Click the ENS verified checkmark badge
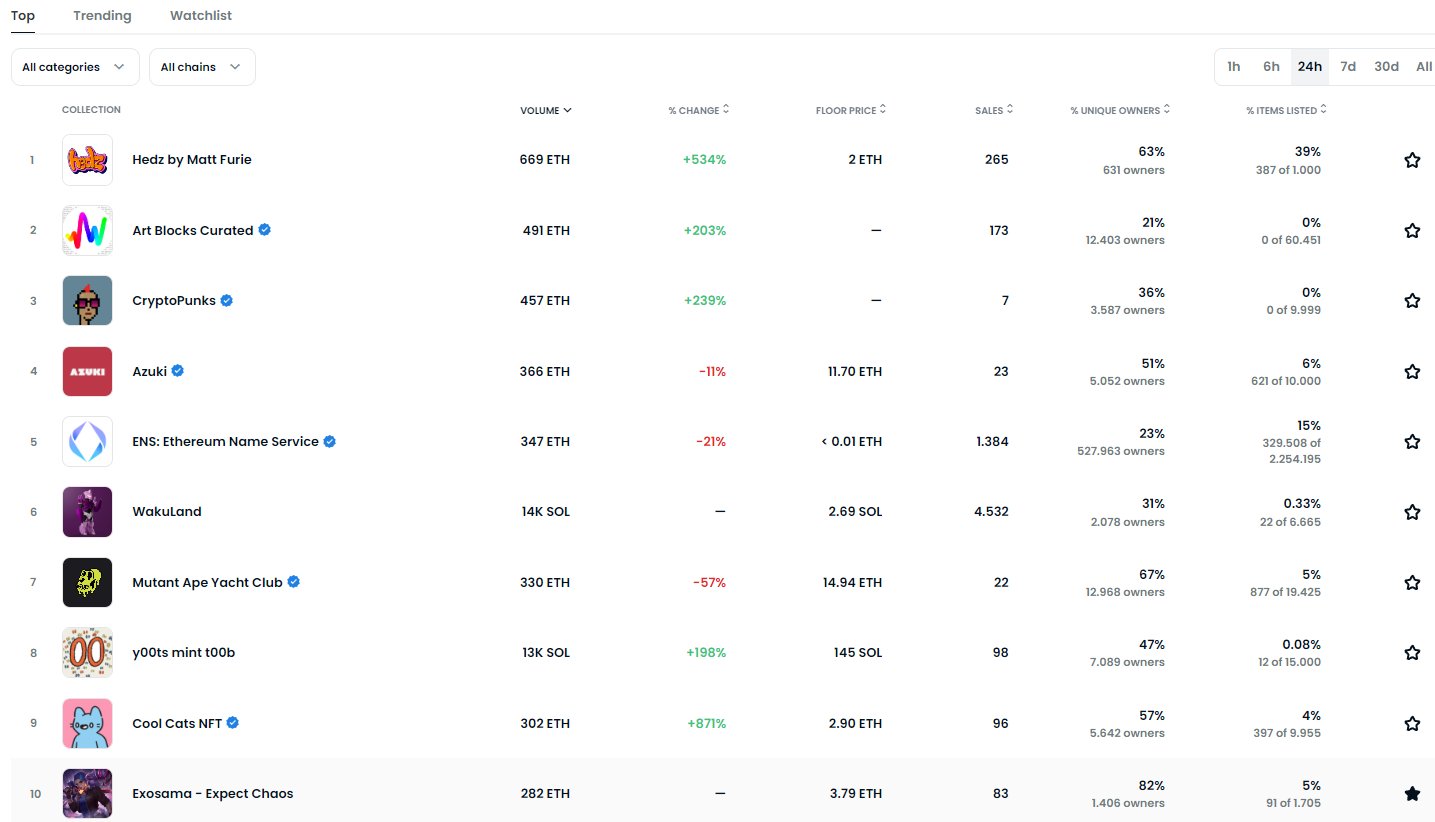Viewport: 1435px width, 822px height. pyautogui.click(x=329, y=441)
